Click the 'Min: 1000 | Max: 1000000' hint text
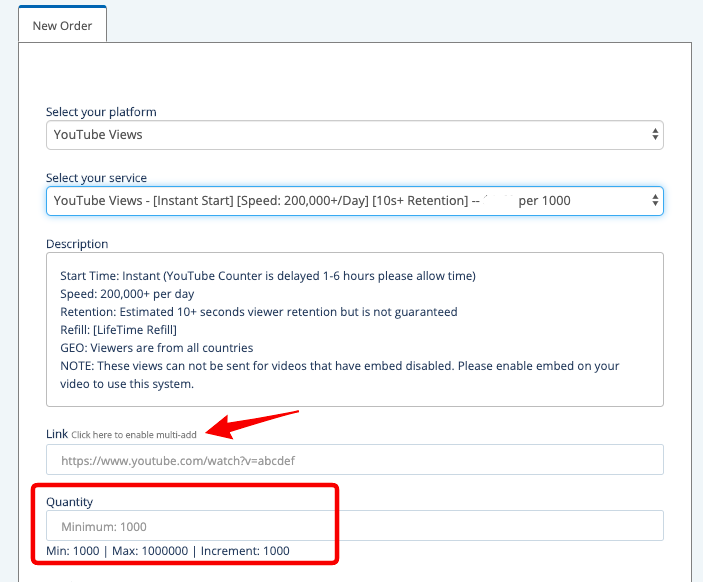The image size is (703, 582). tap(168, 551)
